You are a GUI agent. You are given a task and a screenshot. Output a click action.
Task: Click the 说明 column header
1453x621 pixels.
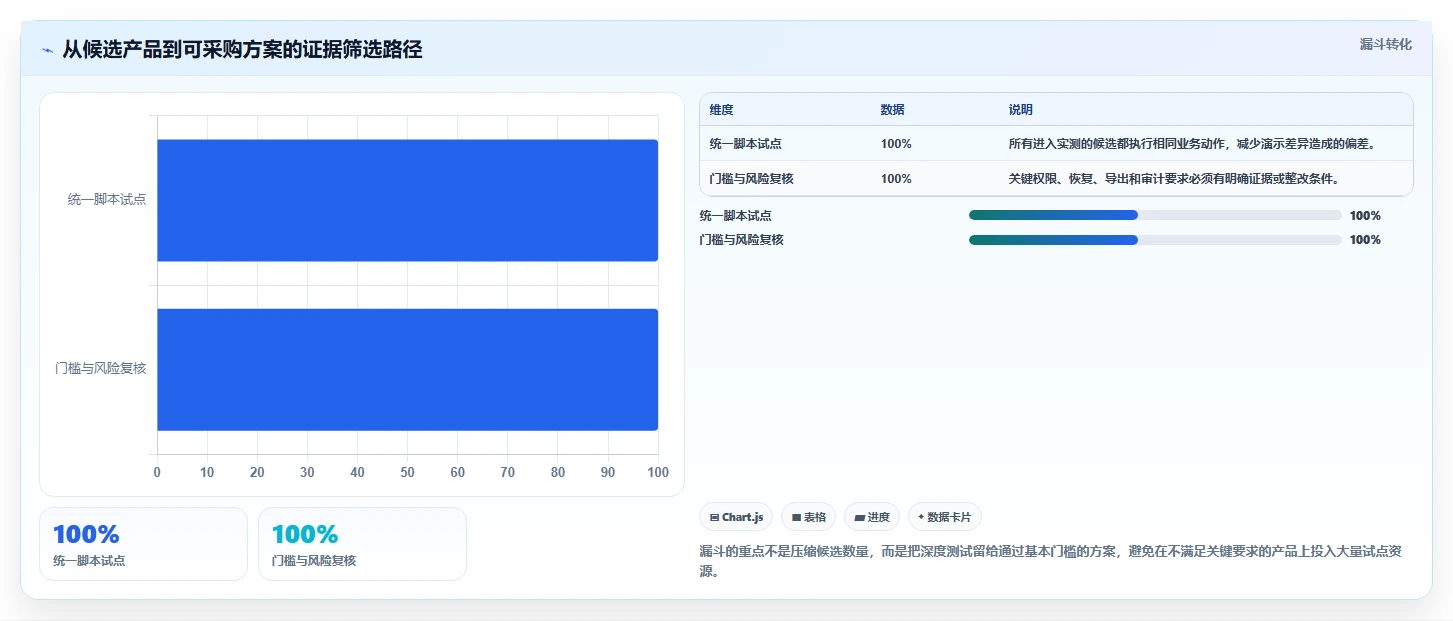pos(1020,110)
